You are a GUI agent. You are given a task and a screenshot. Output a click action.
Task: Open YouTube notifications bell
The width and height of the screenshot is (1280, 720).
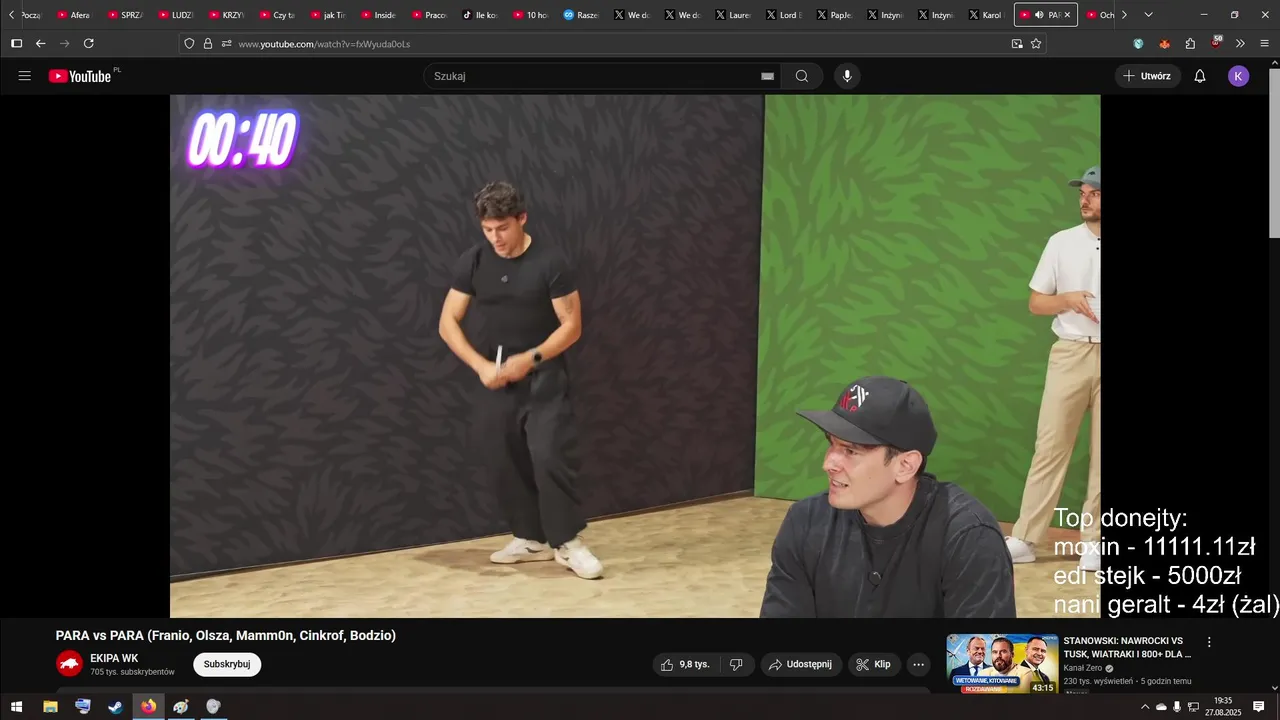click(x=1200, y=76)
